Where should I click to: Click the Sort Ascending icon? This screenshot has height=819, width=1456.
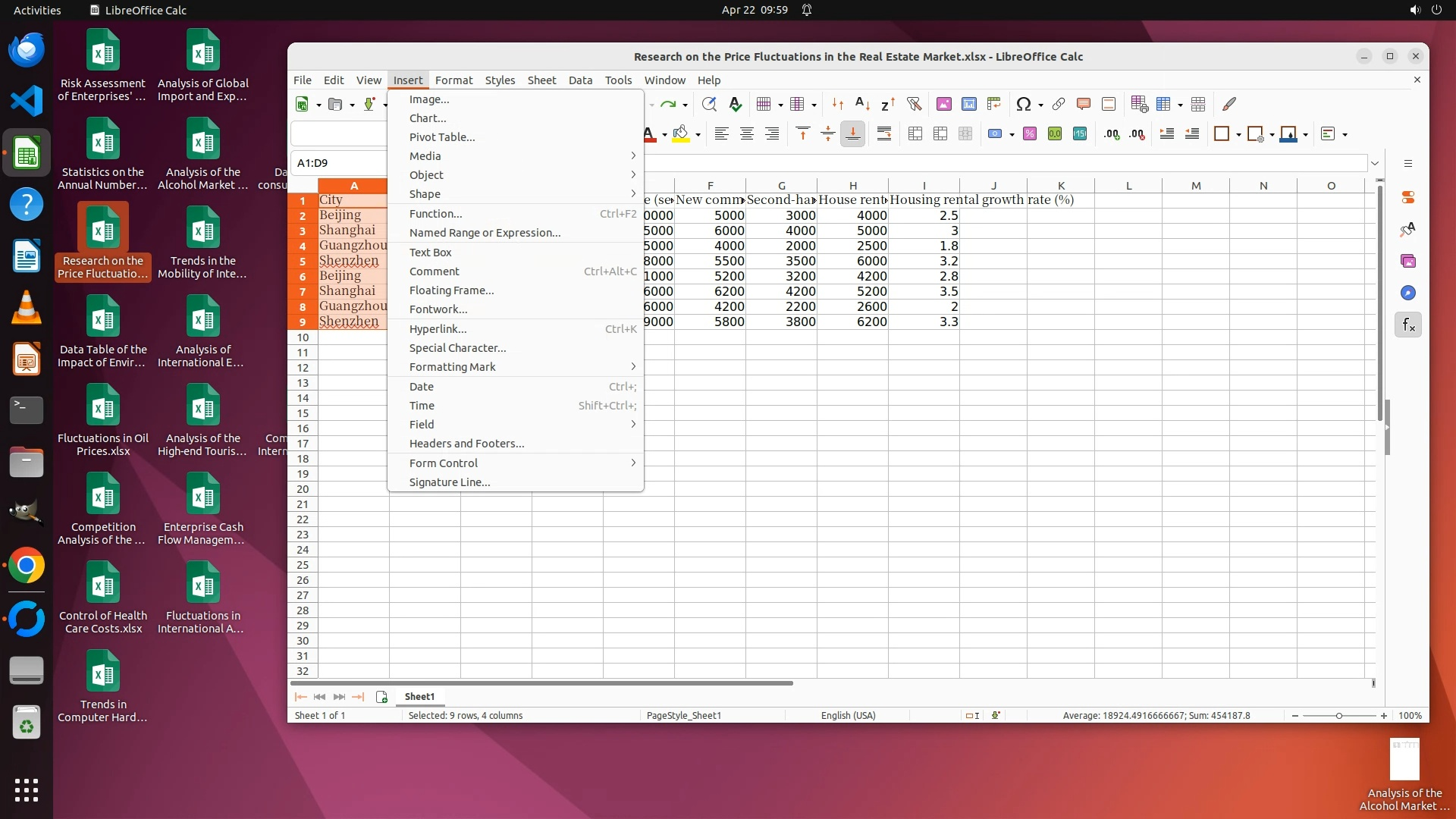(862, 104)
